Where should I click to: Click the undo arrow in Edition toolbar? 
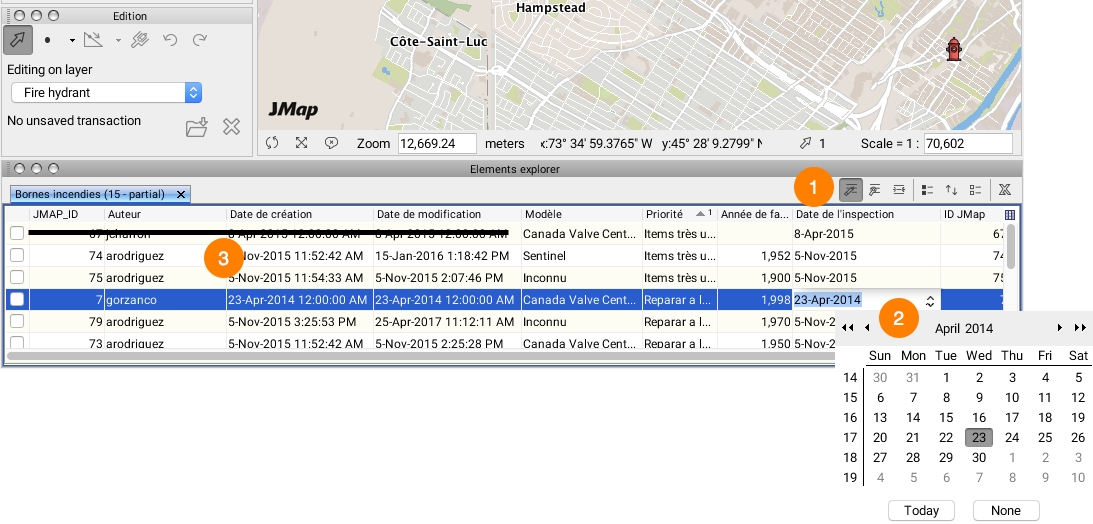coord(170,40)
